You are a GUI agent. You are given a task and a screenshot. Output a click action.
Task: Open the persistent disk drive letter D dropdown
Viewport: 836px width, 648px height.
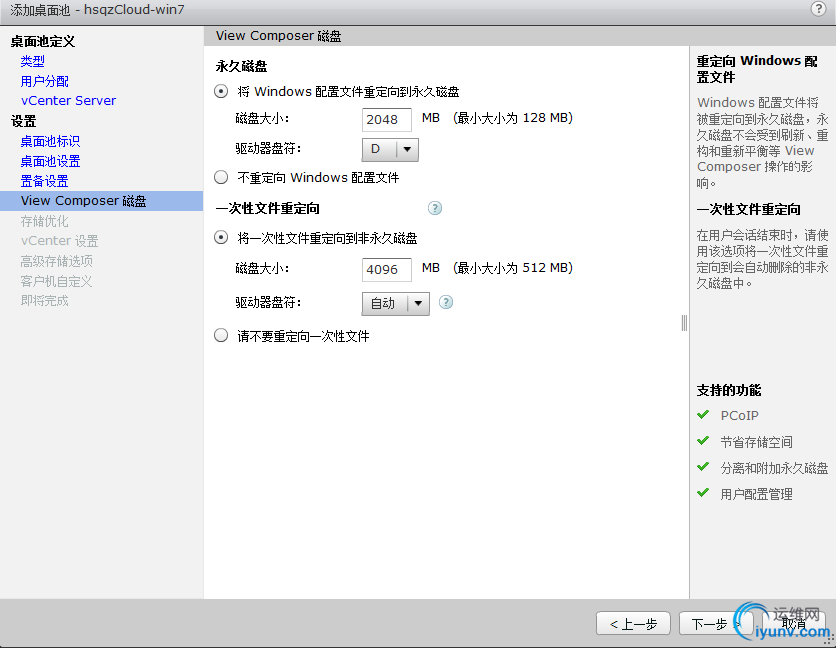[x=390, y=149]
